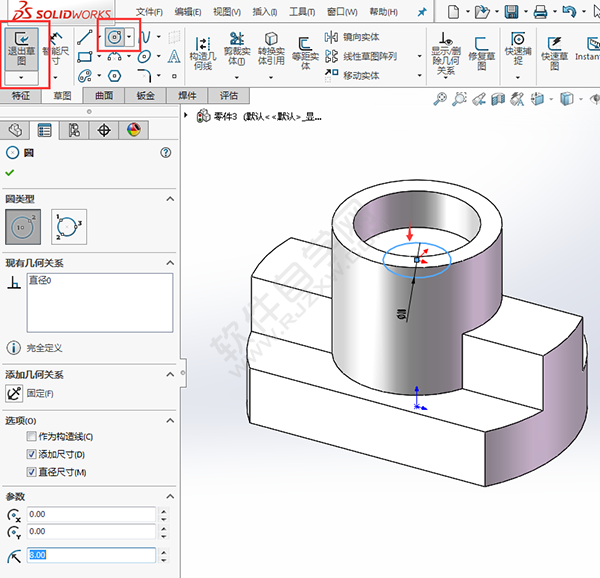Collapse the 现有几何关系 section
Image resolution: width=600 pixels, height=578 pixels.
(170, 263)
